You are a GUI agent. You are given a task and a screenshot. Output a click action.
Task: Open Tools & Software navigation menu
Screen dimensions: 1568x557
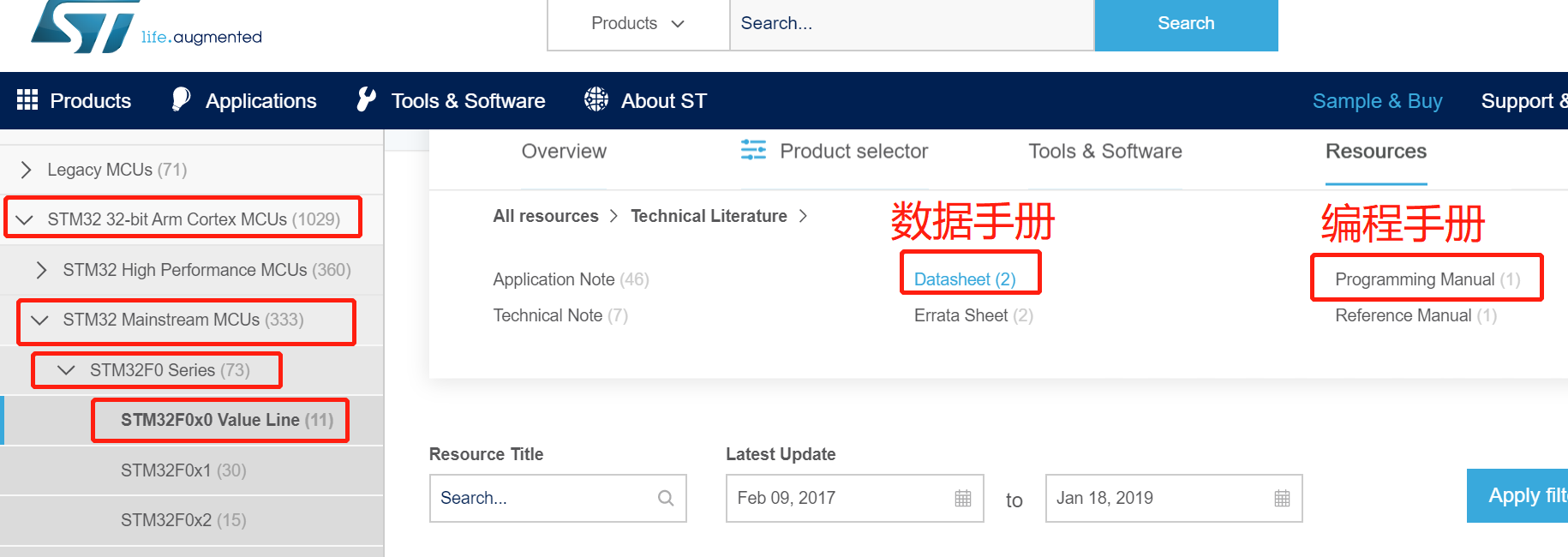[x=468, y=101]
